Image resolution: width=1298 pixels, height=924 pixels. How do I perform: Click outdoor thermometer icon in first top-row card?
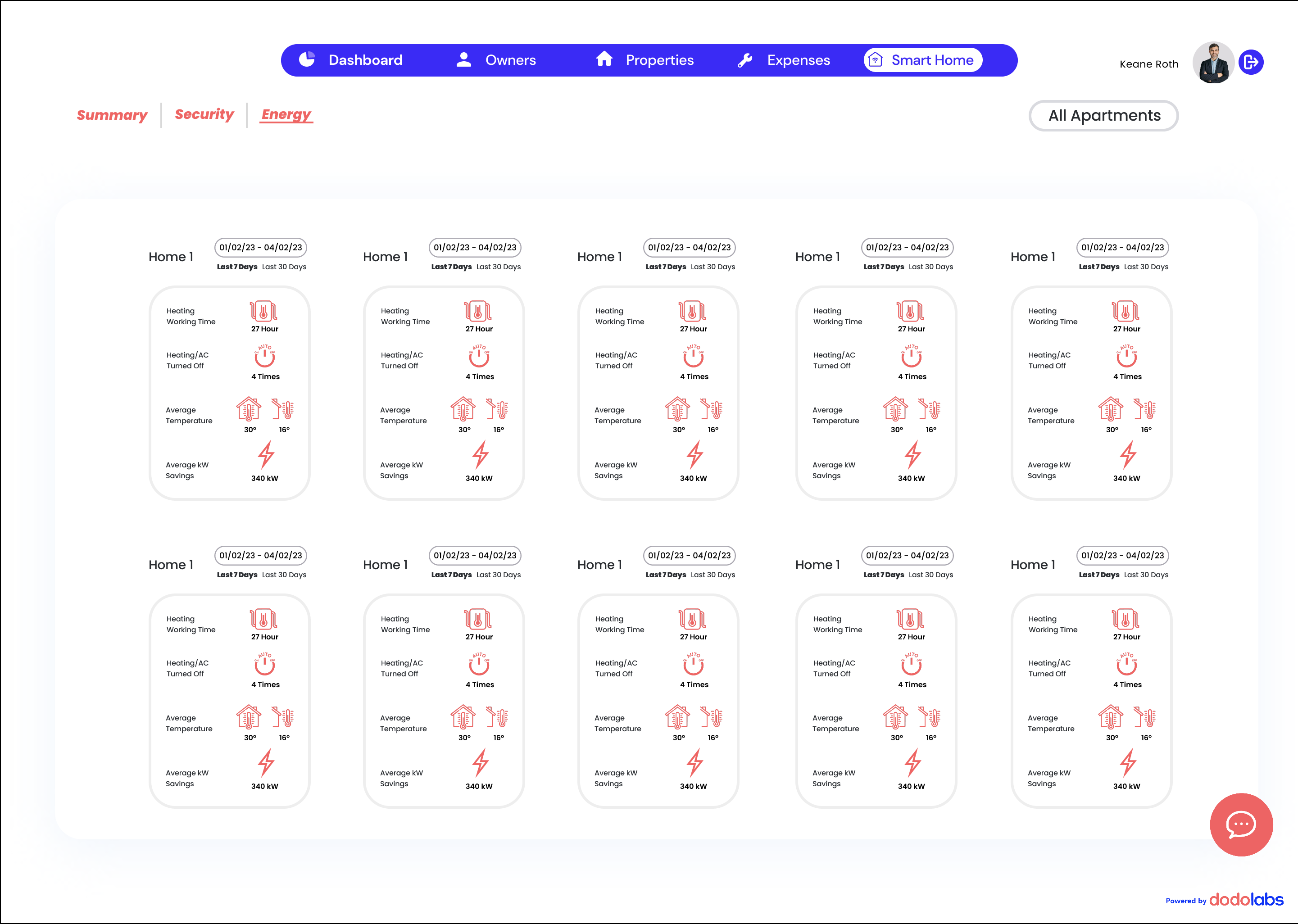coord(283,409)
